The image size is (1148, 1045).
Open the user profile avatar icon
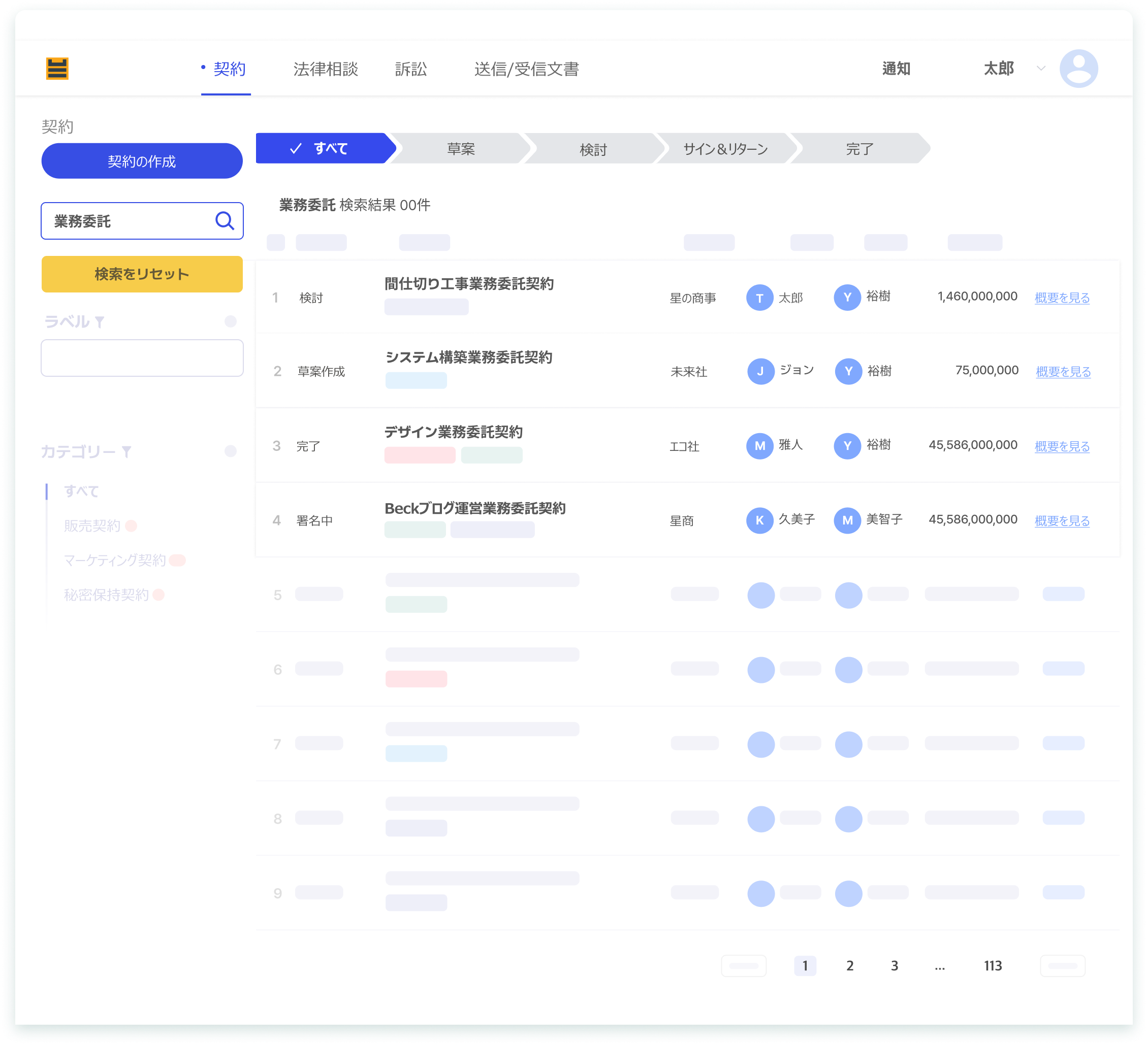point(1078,69)
